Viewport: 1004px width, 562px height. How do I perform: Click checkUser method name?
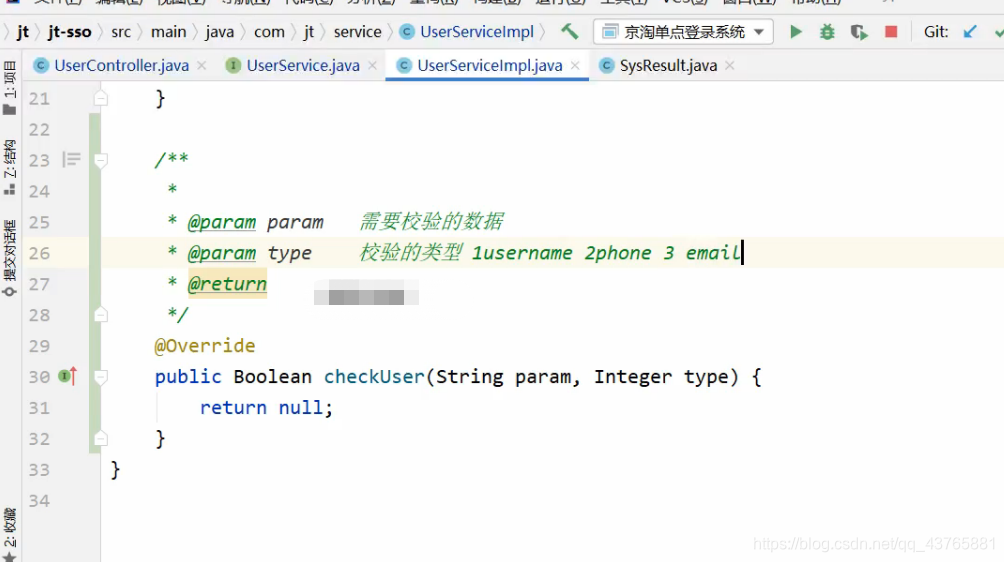pos(374,376)
